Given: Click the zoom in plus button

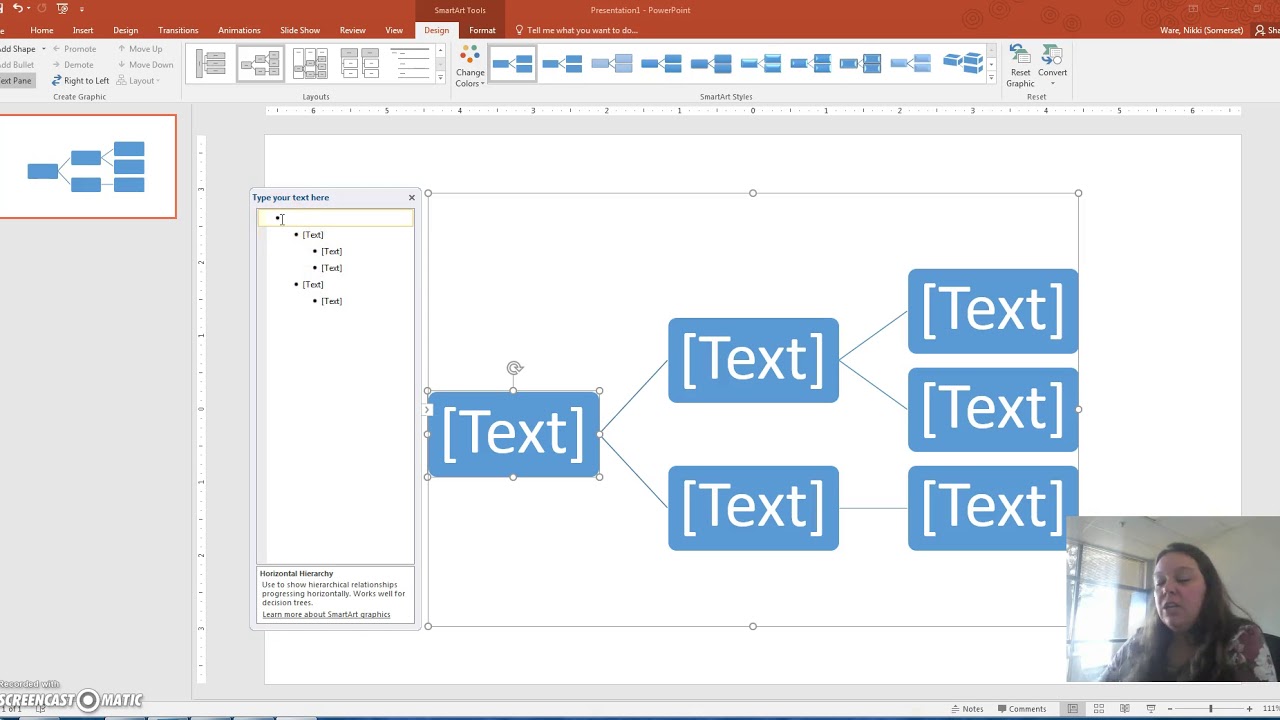Looking at the screenshot, I should point(1249,709).
